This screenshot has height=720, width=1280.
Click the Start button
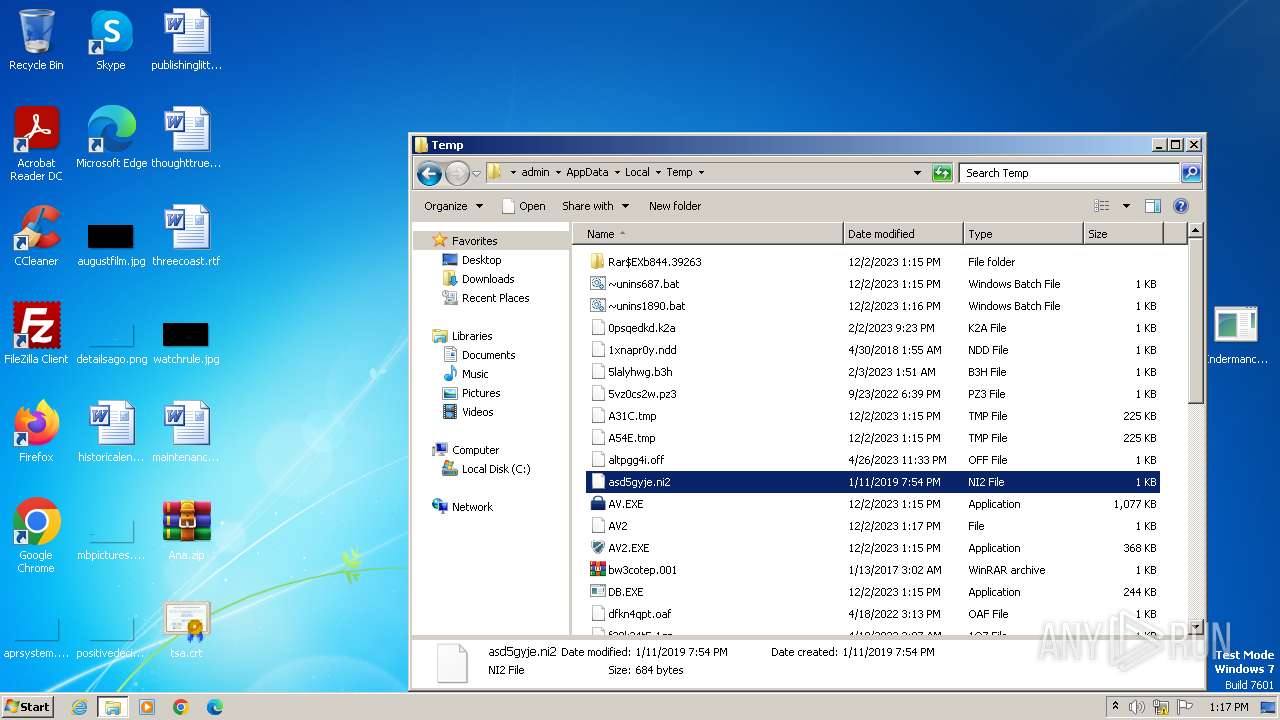(x=27, y=707)
